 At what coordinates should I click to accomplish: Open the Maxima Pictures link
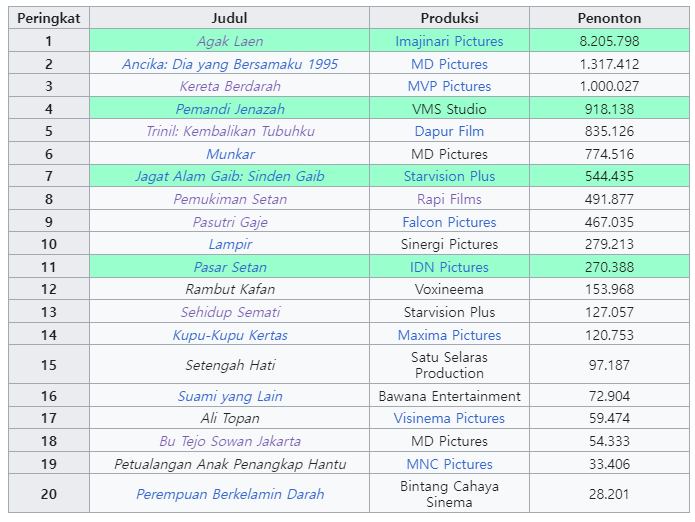(449, 335)
